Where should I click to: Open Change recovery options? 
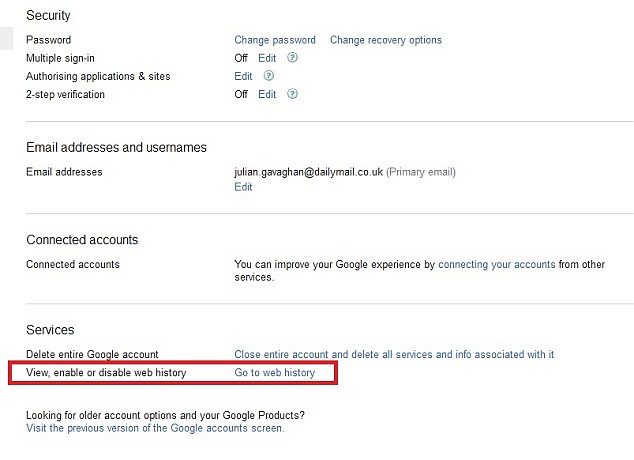click(385, 40)
